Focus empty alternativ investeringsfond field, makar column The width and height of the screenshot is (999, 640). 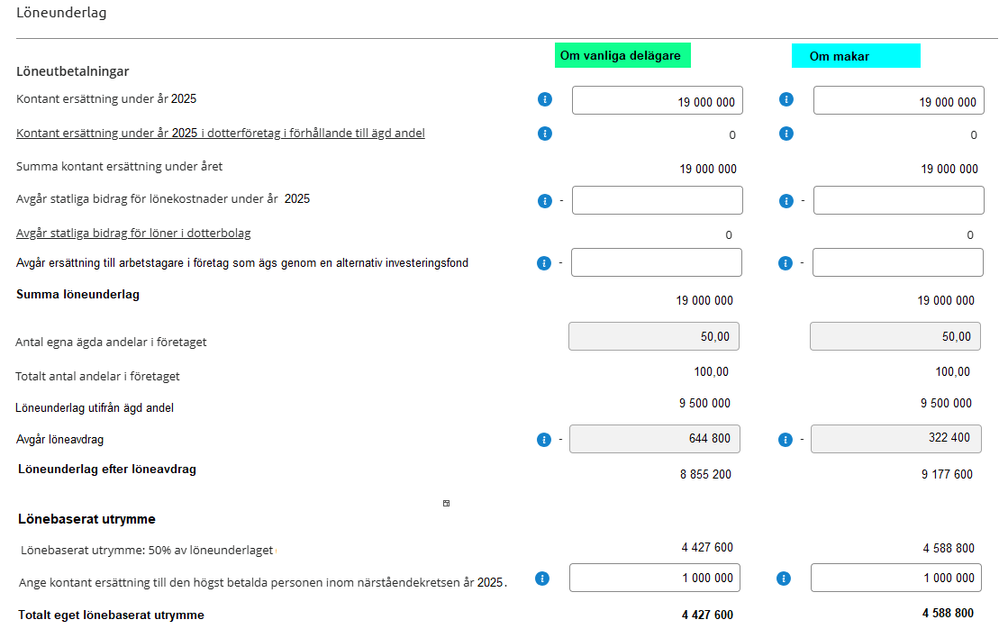click(898, 263)
